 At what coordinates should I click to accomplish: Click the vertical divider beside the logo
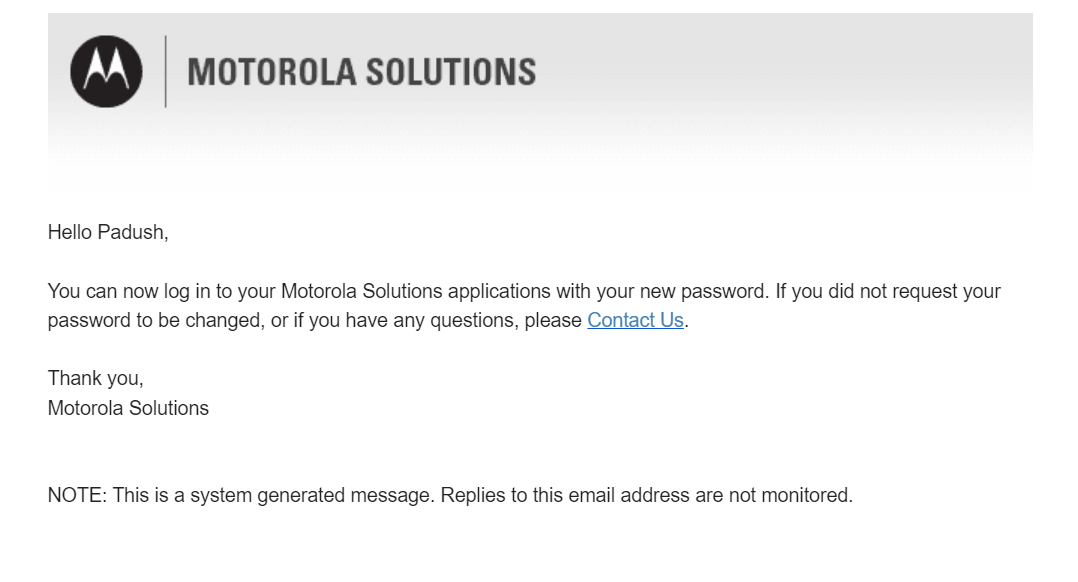tap(166, 71)
